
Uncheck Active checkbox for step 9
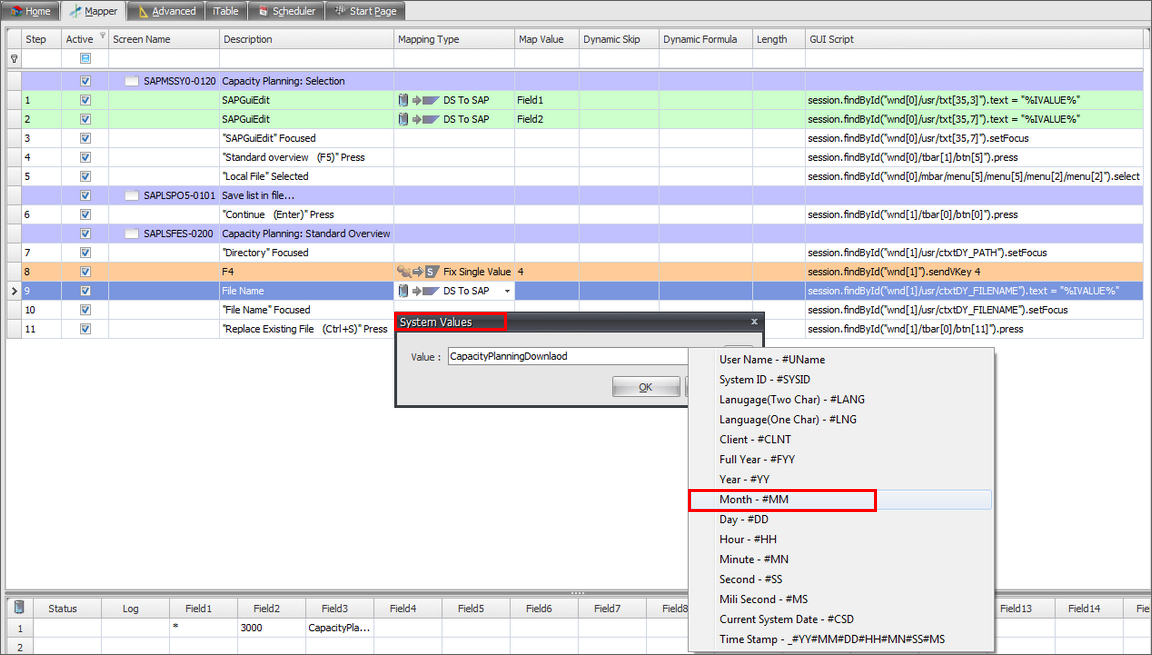tap(85, 291)
